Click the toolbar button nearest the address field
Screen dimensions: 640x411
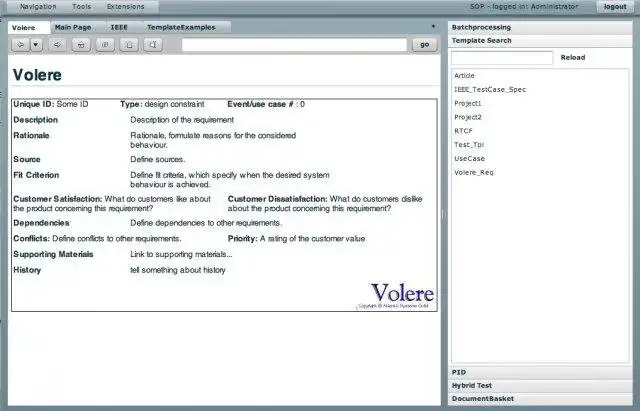pos(153,44)
